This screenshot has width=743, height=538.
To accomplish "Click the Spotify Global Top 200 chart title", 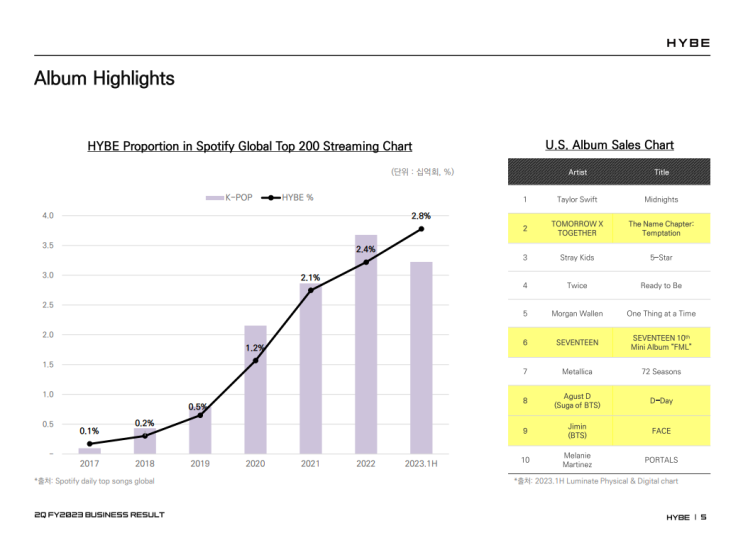I will pyautogui.click(x=250, y=146).
